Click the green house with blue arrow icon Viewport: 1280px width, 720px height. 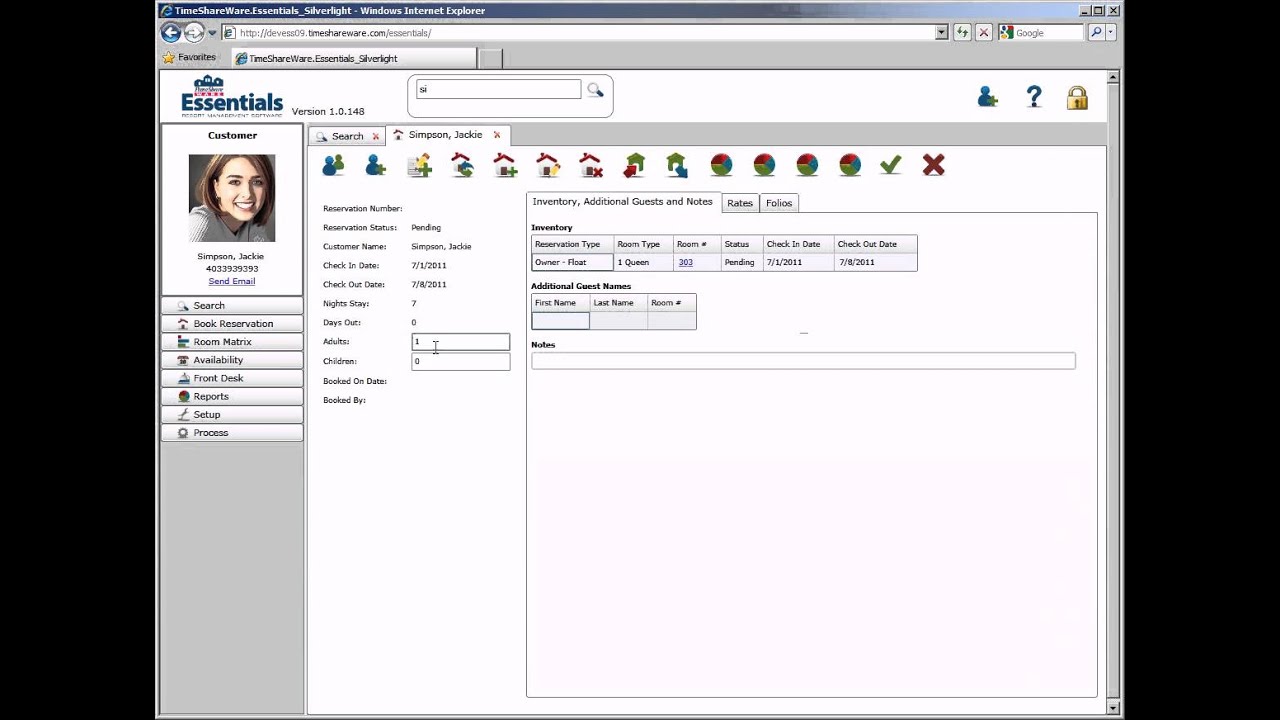point(677,165)
